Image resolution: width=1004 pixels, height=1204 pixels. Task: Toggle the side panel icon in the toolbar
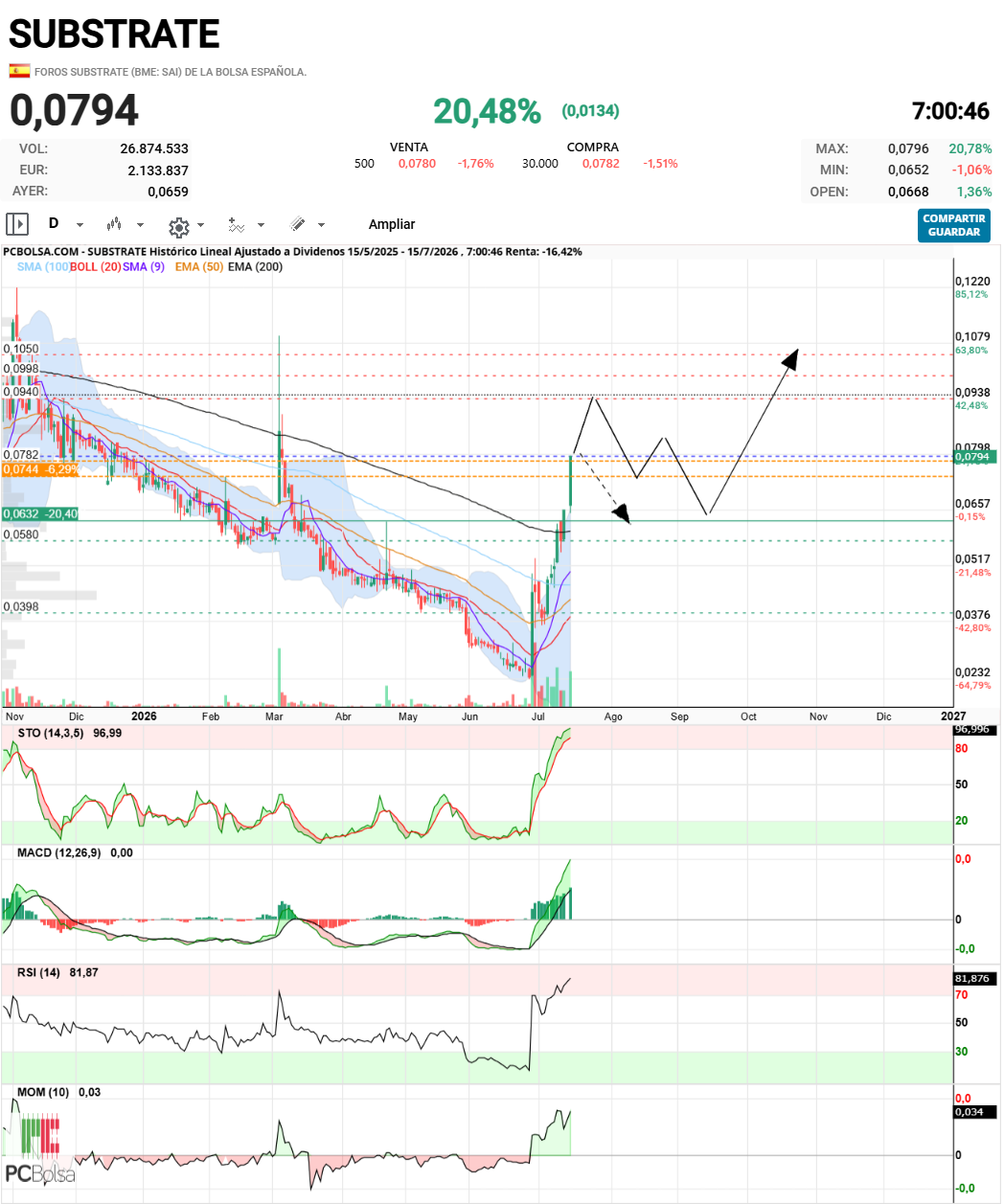17,224
